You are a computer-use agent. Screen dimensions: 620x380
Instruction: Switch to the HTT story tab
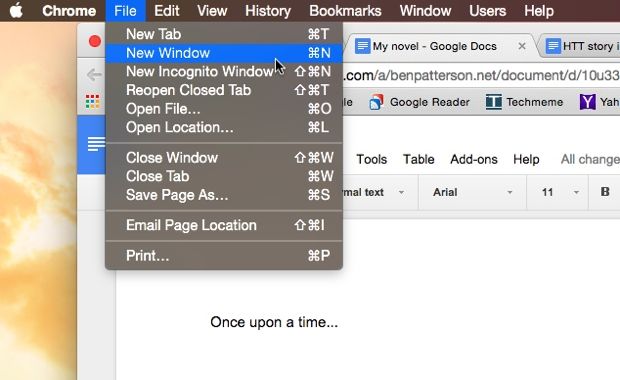click(591, 46)
